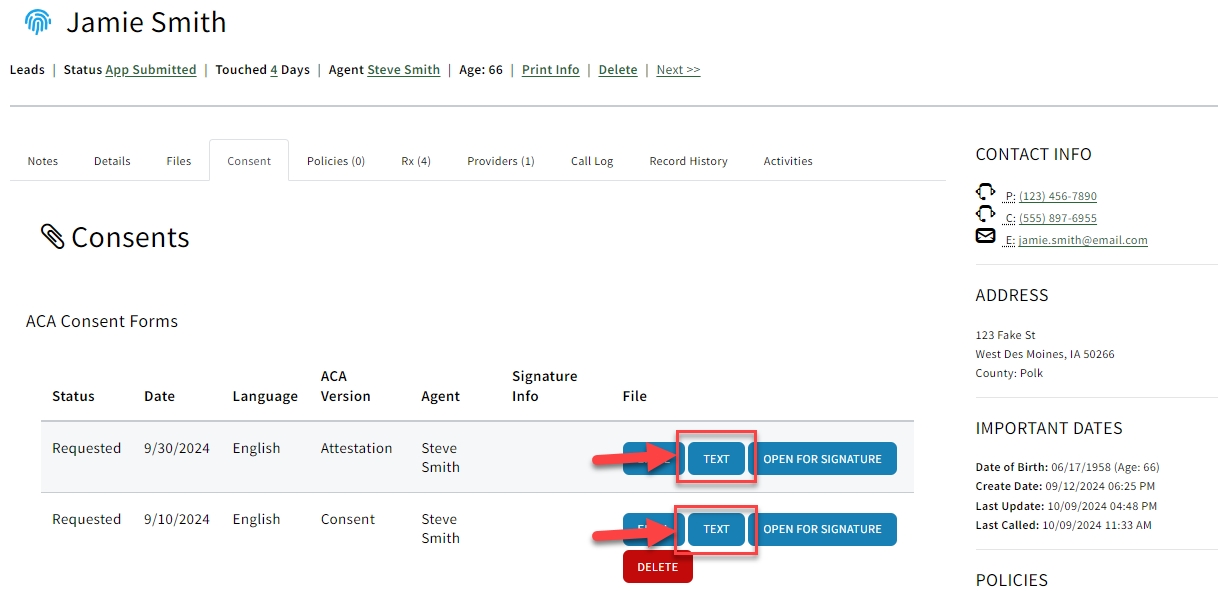Click the envelope icon next to the email address
The width and height of the screenshot is (1218, 591).
click(985, 235)
